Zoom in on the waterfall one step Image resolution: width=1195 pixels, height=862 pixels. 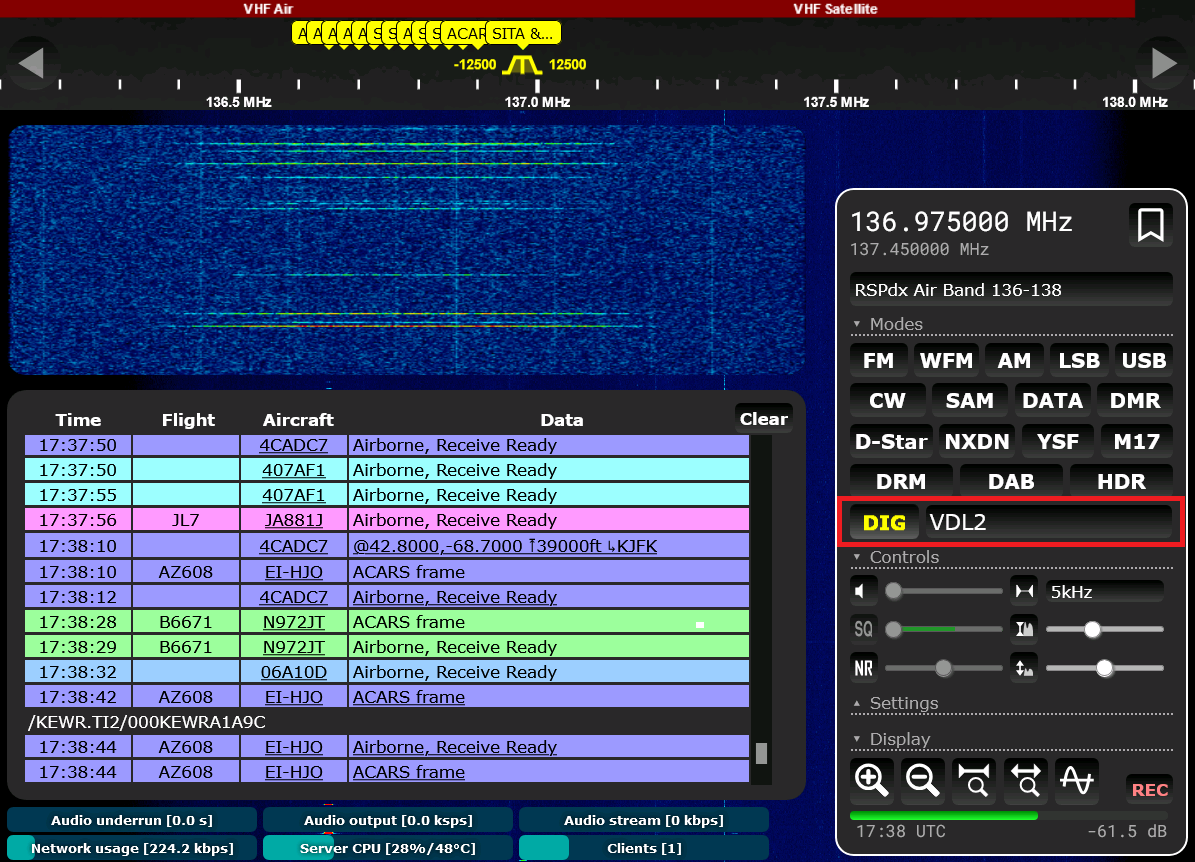click(872, 779)
